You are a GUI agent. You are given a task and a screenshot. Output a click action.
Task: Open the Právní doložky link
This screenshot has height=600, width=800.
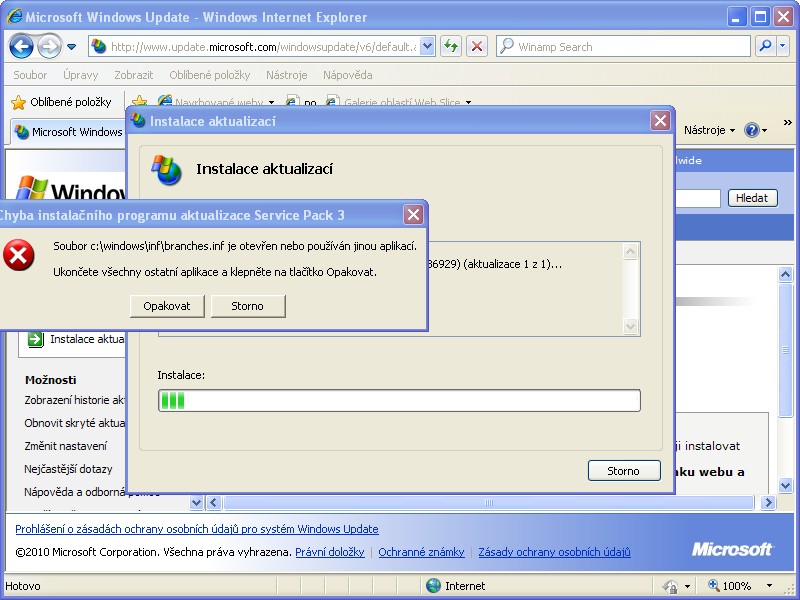coord(330,552)
